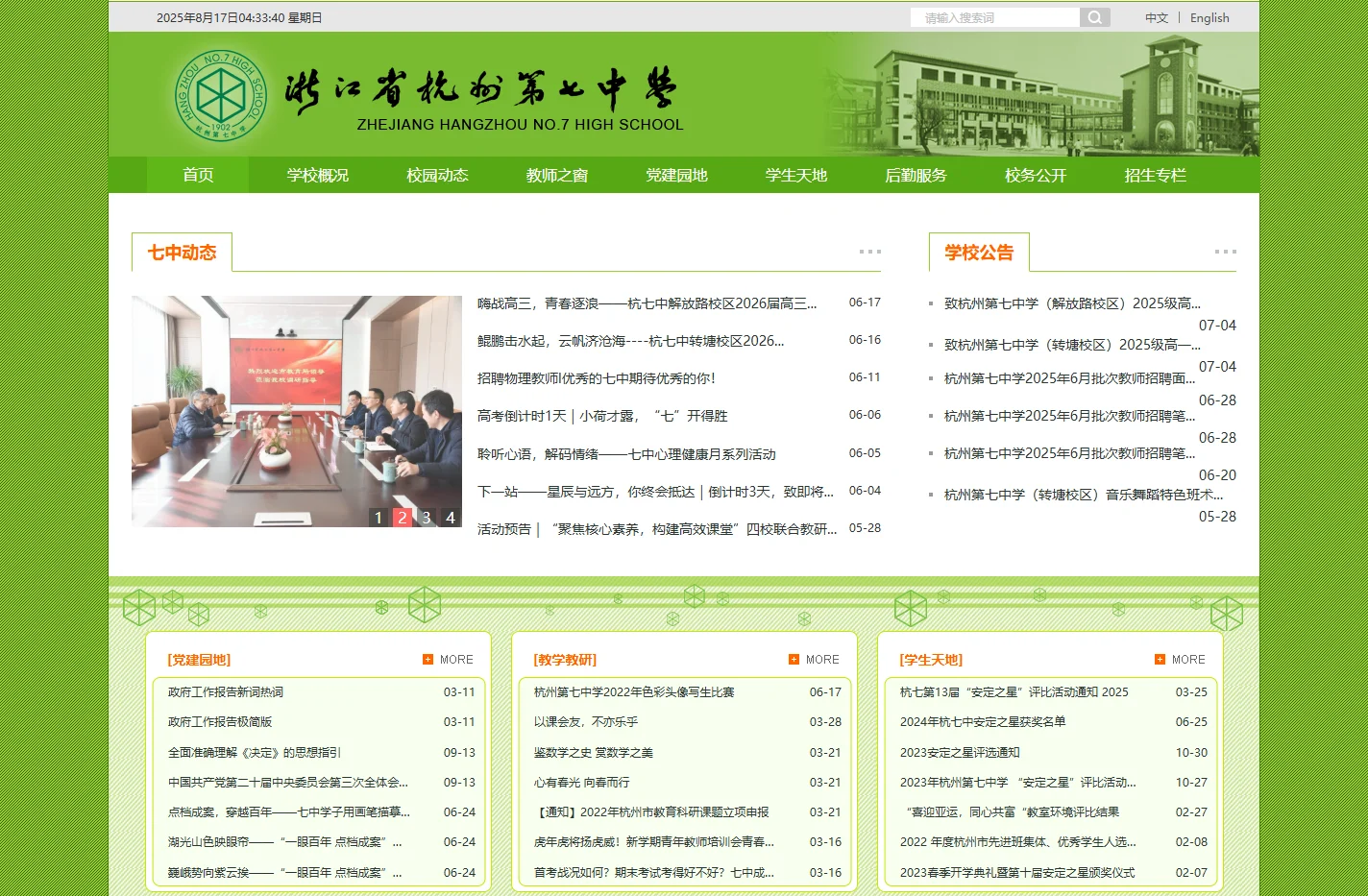The width and height of the screenshot is (1368, 896).
Task: Click the plus icon beside 学生天地 MORE
Action: (x=1160, y=659)
